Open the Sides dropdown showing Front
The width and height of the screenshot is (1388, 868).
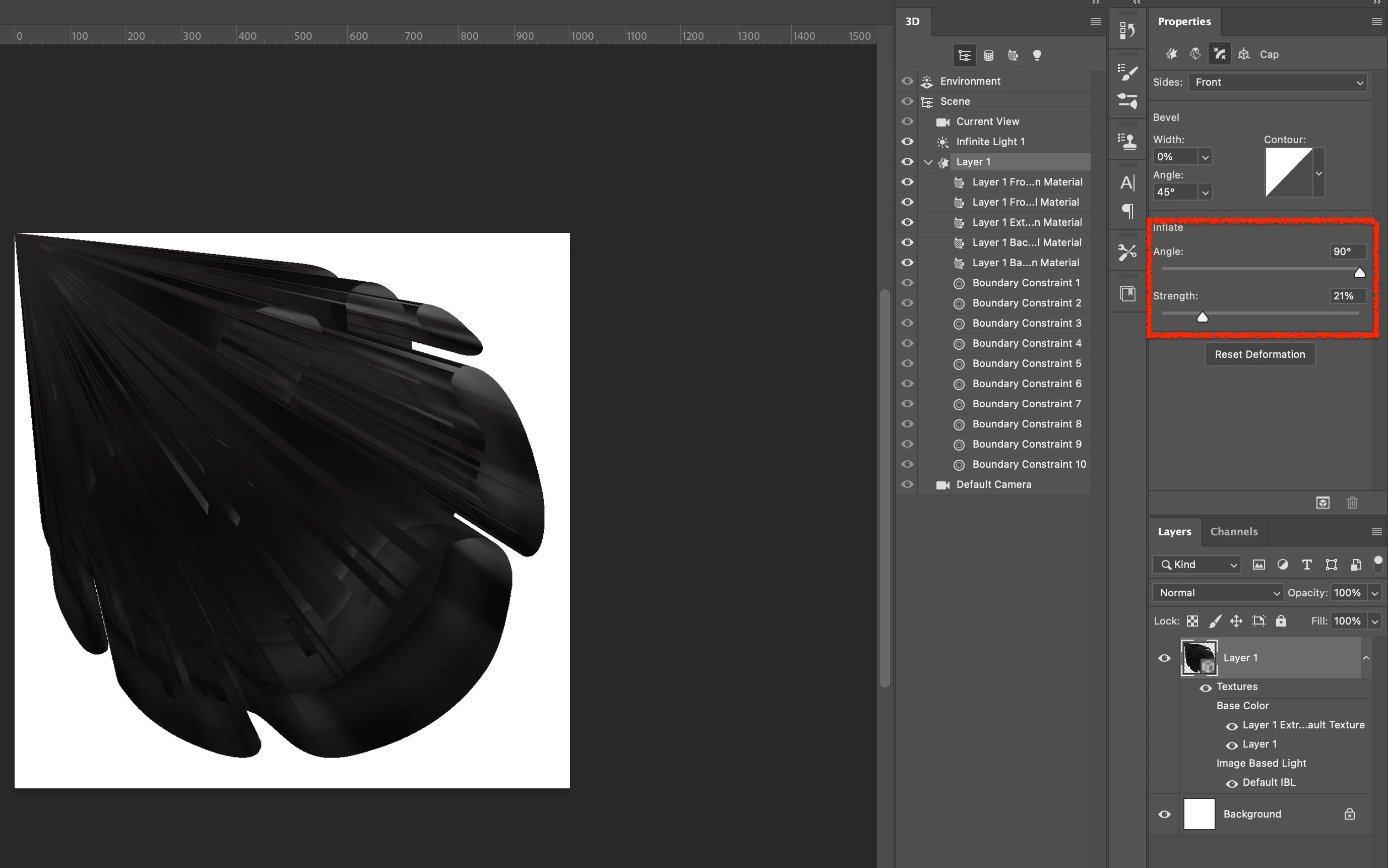[1277, 82]
